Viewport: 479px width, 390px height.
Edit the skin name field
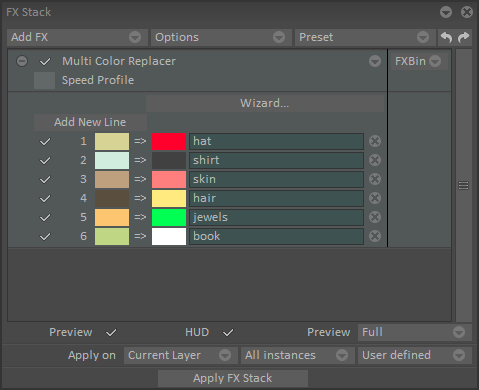click(276, 179)
